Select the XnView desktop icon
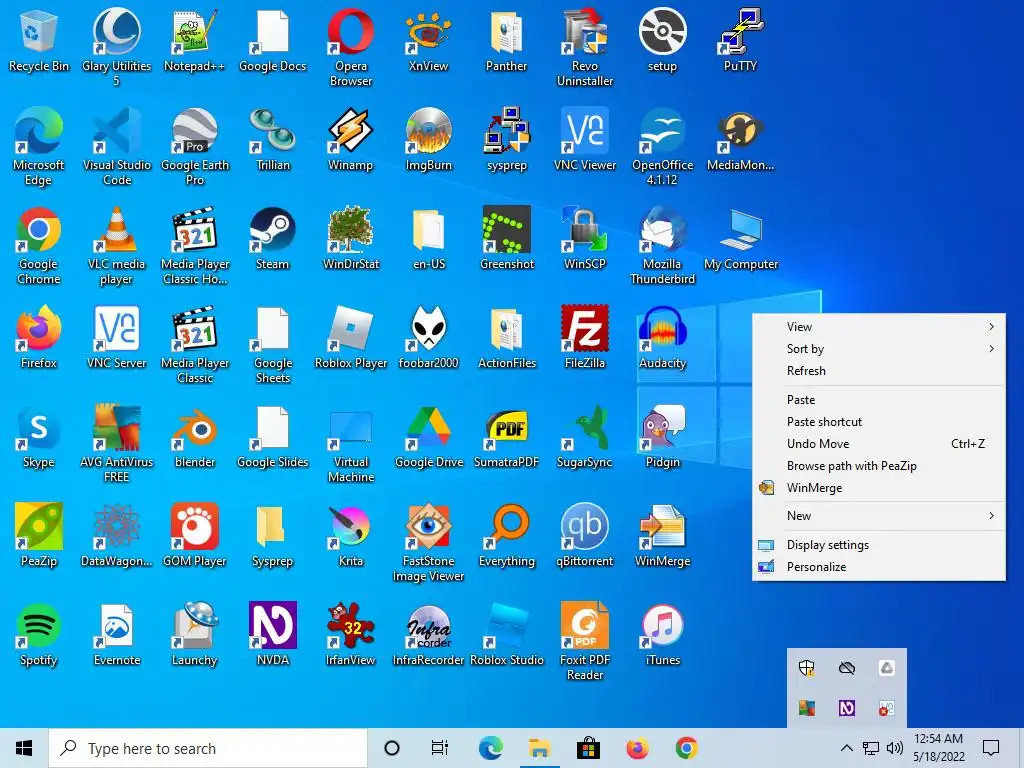 point(428,40)
